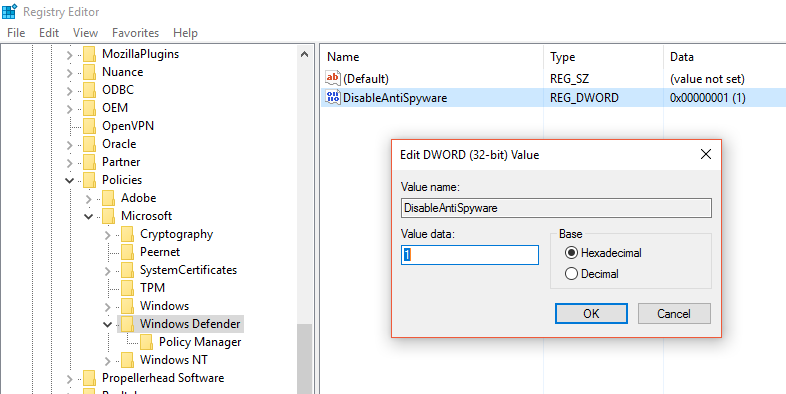This screenshot has height=394, width=786.
Task: Click the DisableAntiSpyware DWORD value icon
Action: click(x=333, y=97)
